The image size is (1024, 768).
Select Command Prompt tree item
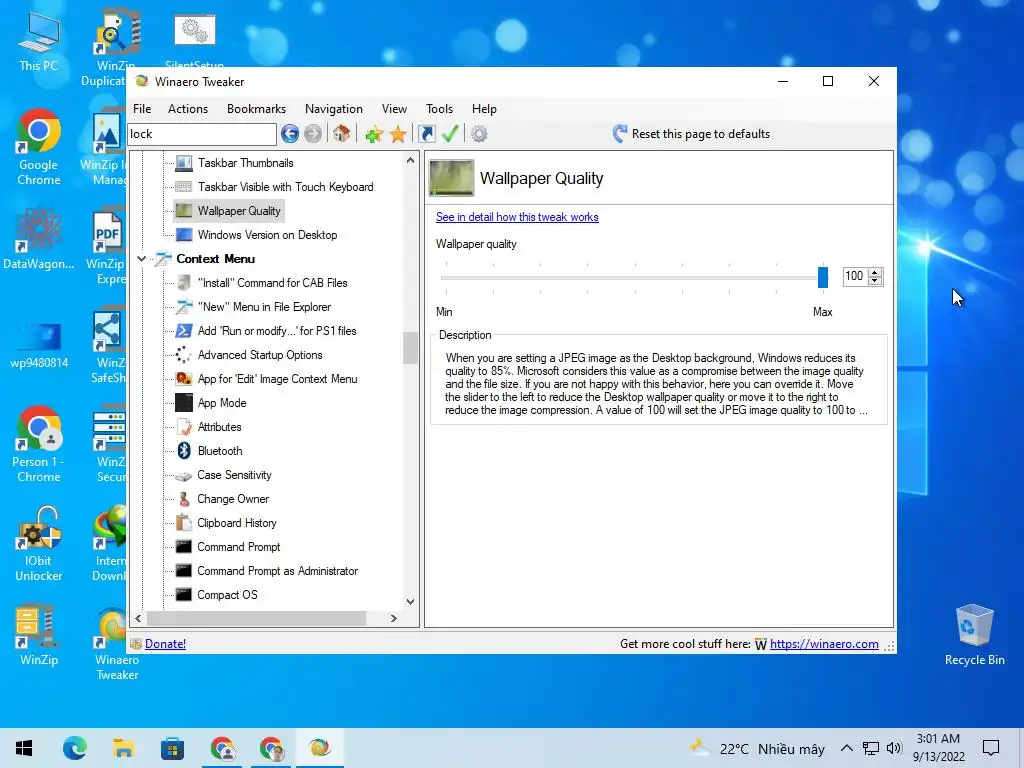point(238,547)
